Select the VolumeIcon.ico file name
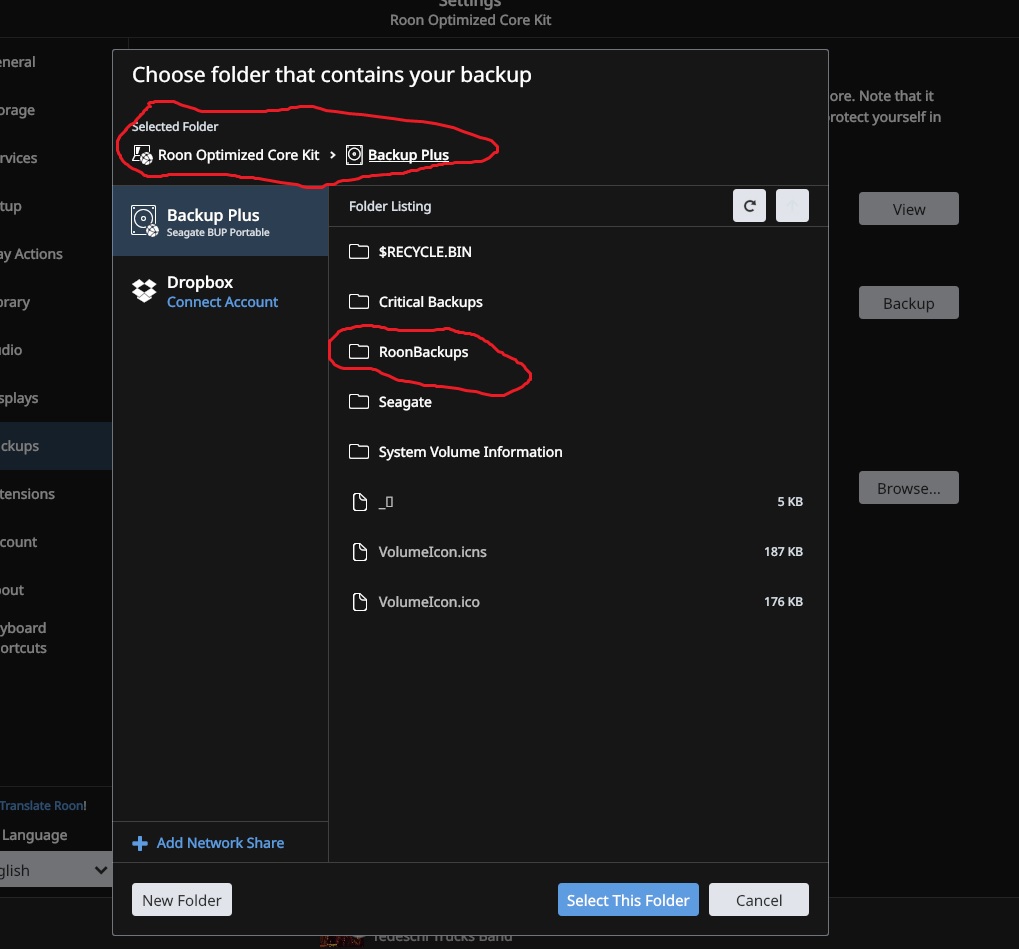The width and height of the screenshot is (1019, 949). (429, 602)
